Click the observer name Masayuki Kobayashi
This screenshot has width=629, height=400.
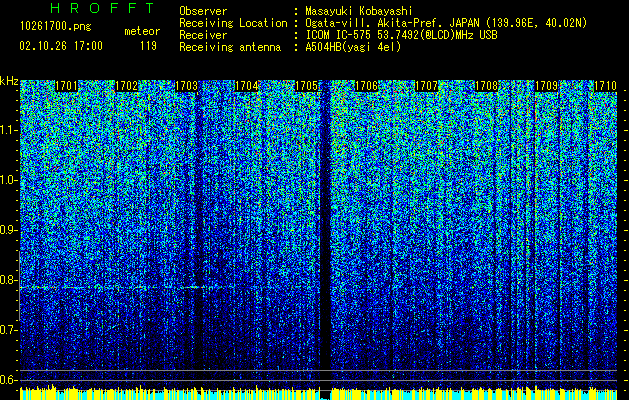(x=359, y=11)
